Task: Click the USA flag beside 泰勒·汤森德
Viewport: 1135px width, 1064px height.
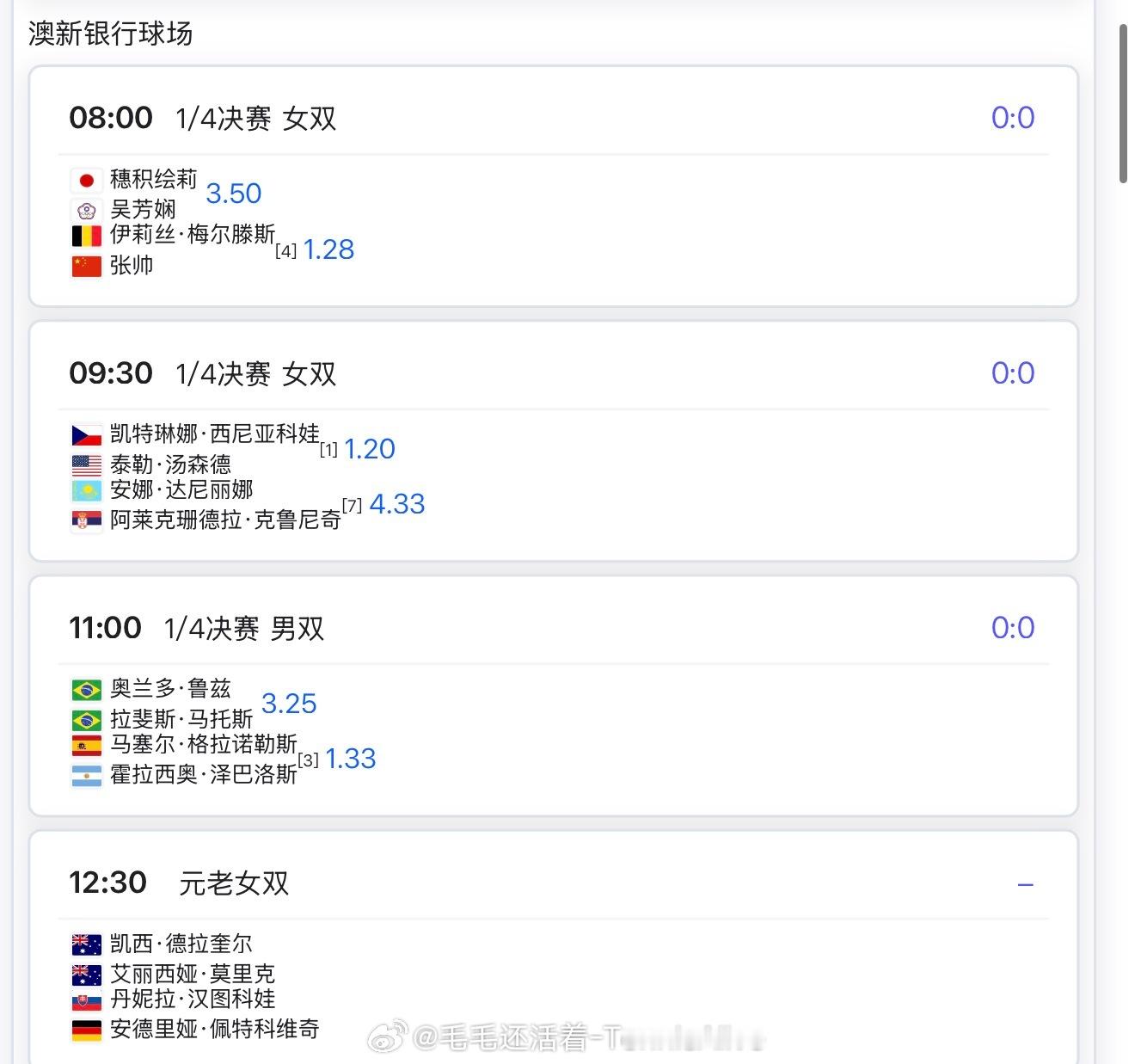Action: [85, 463]
